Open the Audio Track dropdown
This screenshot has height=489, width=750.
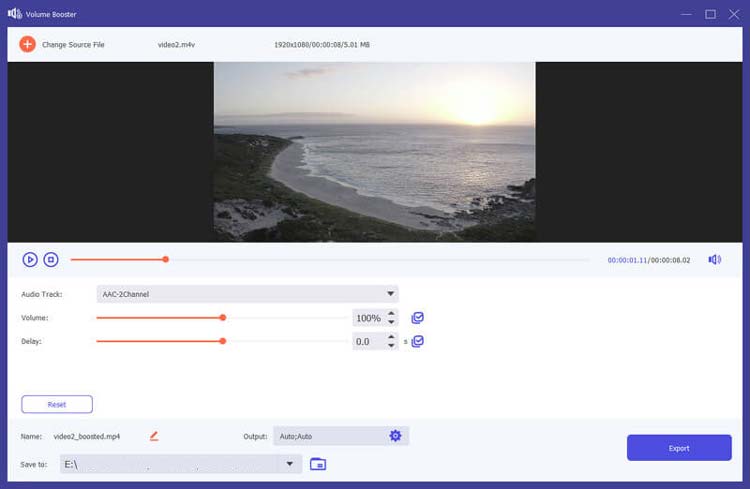point(247,294)
